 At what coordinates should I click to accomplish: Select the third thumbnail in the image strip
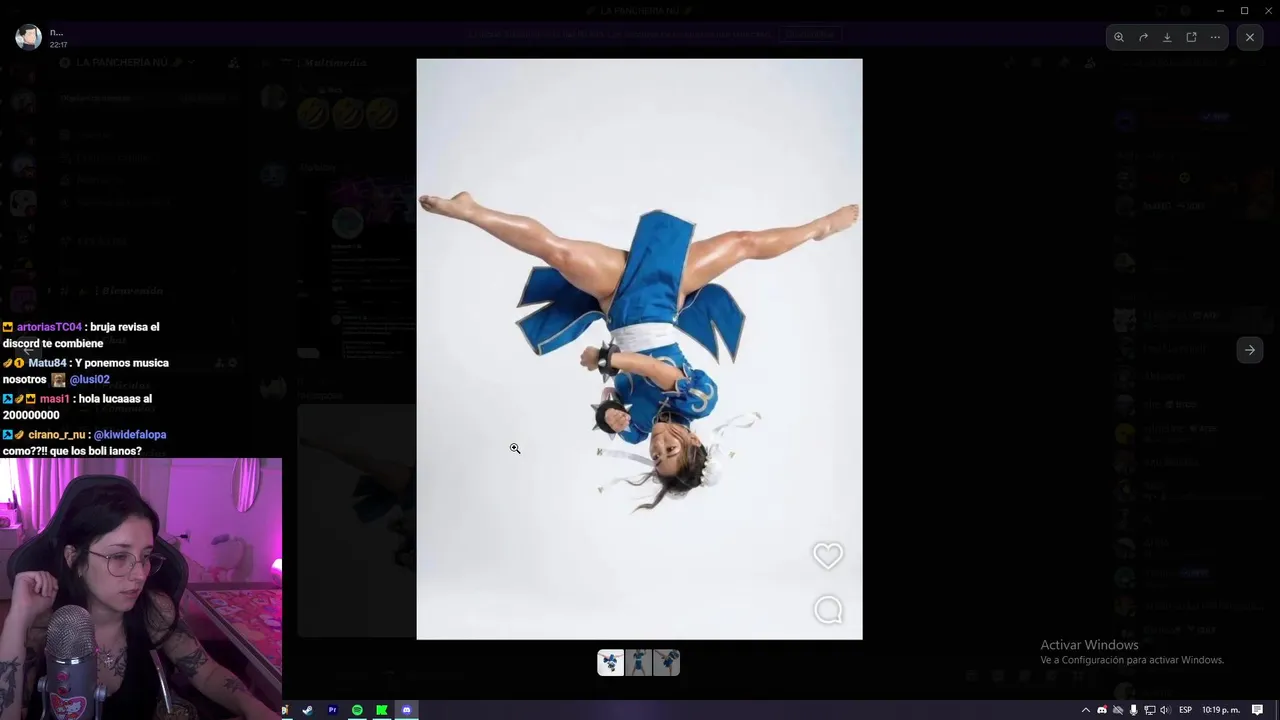coord(667,662)
